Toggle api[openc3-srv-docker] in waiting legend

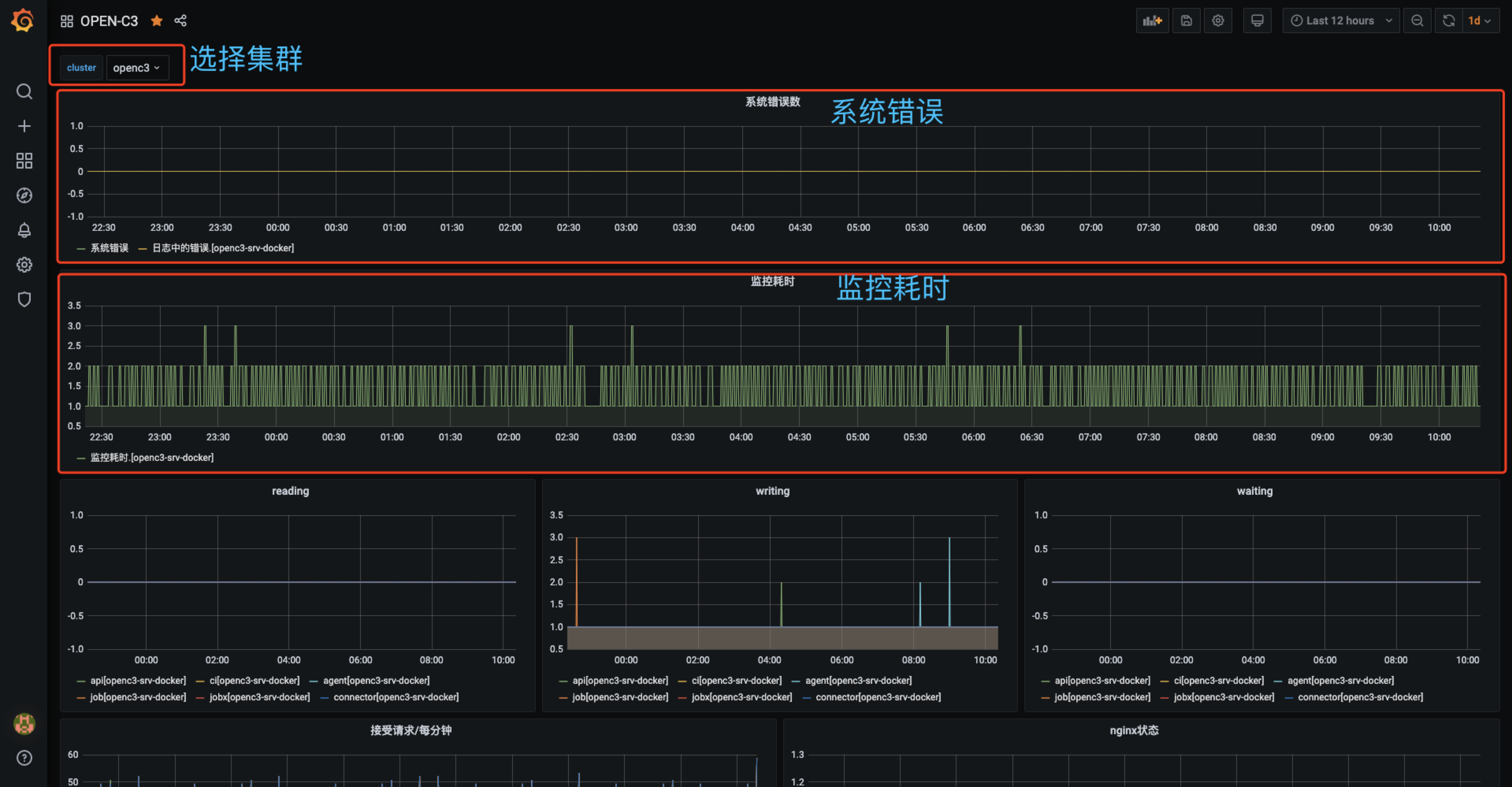[x=1102, y=680]
